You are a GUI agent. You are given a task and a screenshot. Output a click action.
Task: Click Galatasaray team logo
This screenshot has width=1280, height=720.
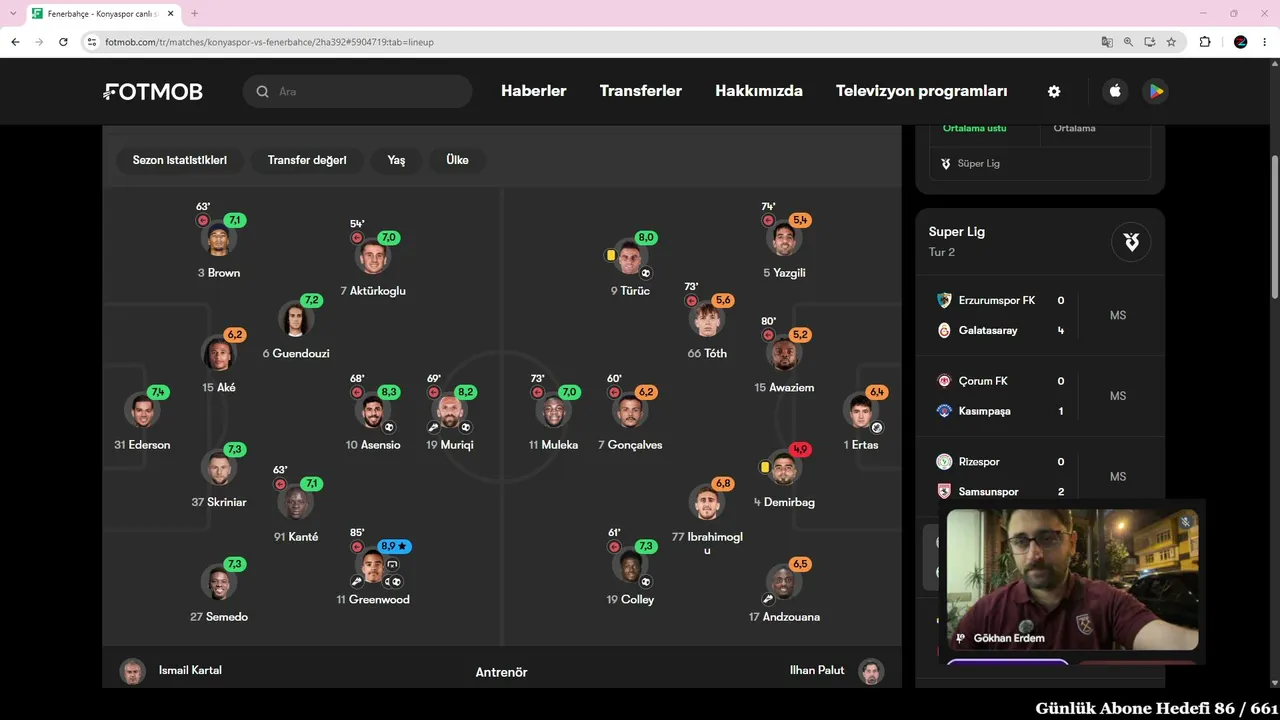[x=944, y=330]
